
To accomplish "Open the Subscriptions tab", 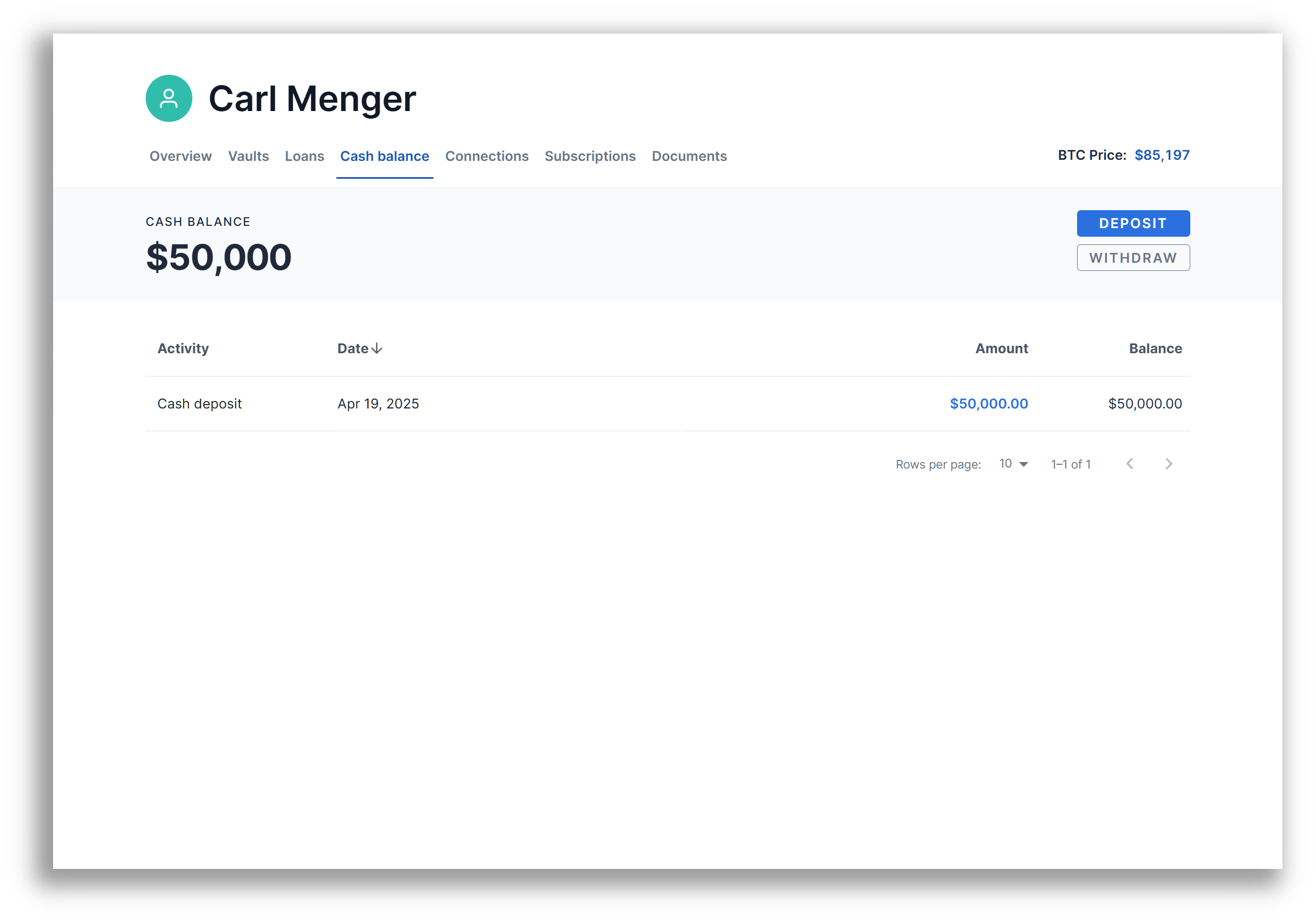I will click(x=590, y=156).
